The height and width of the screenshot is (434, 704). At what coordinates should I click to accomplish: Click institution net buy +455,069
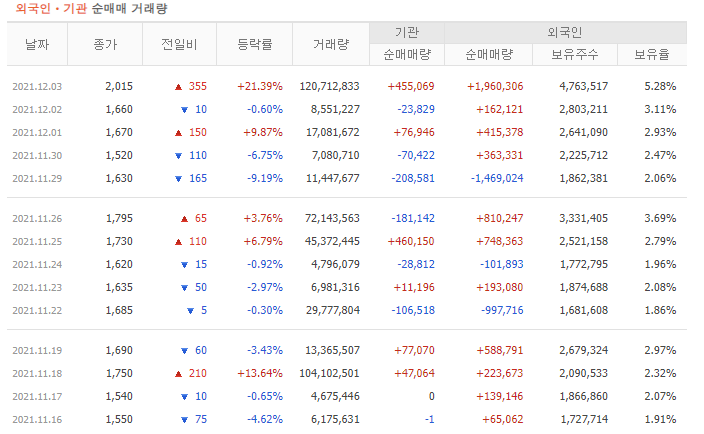click(x=411, y=86)
